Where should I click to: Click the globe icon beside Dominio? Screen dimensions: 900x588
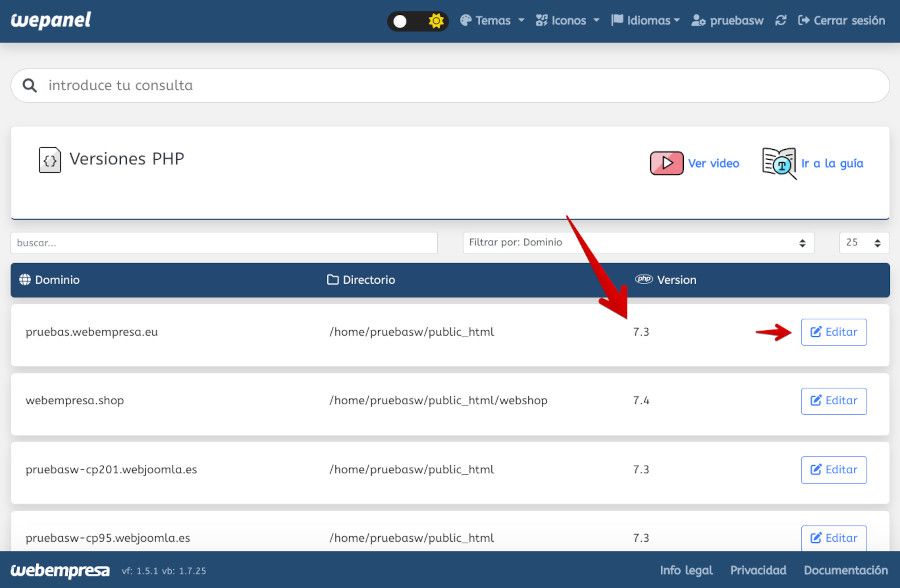point(25,280)
